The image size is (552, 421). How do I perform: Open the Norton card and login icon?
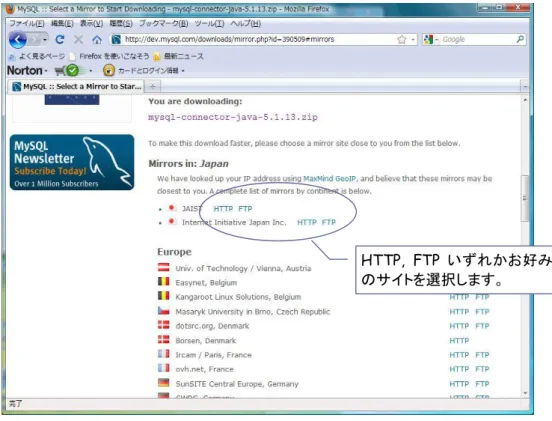[109, 71]
